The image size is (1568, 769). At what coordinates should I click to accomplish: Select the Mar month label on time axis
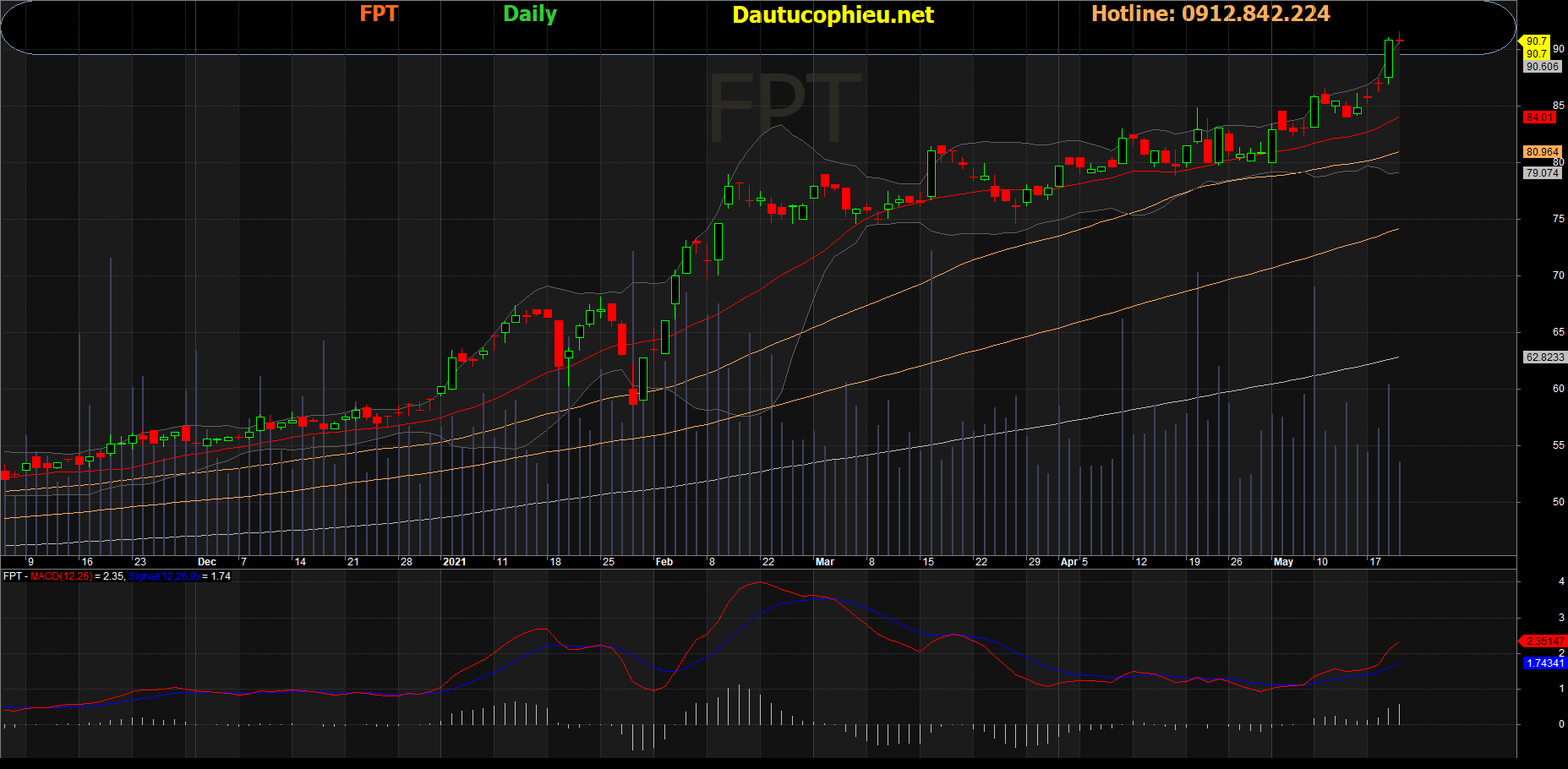point(825,562)
